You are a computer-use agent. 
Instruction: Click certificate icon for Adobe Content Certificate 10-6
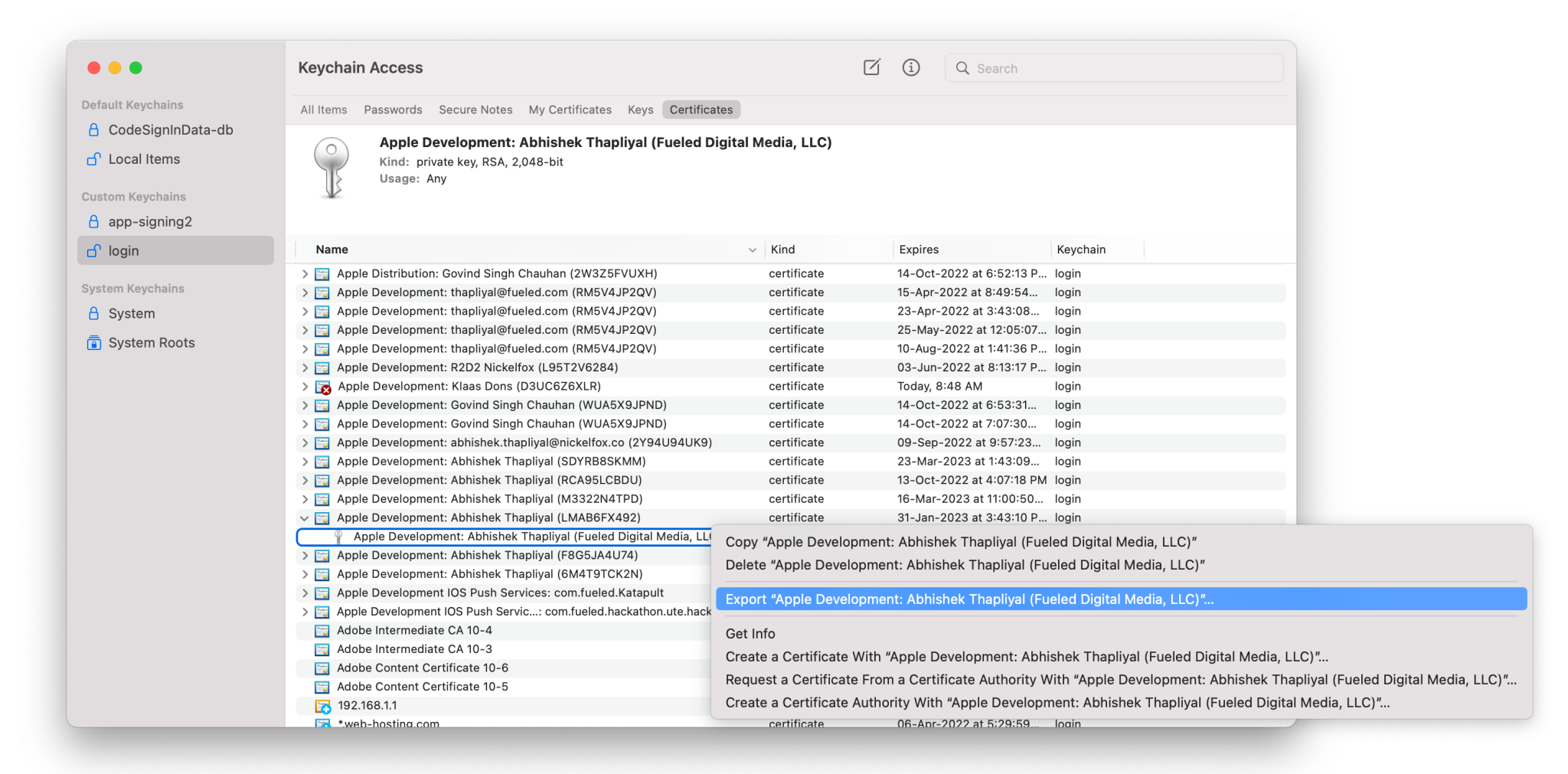322,668
